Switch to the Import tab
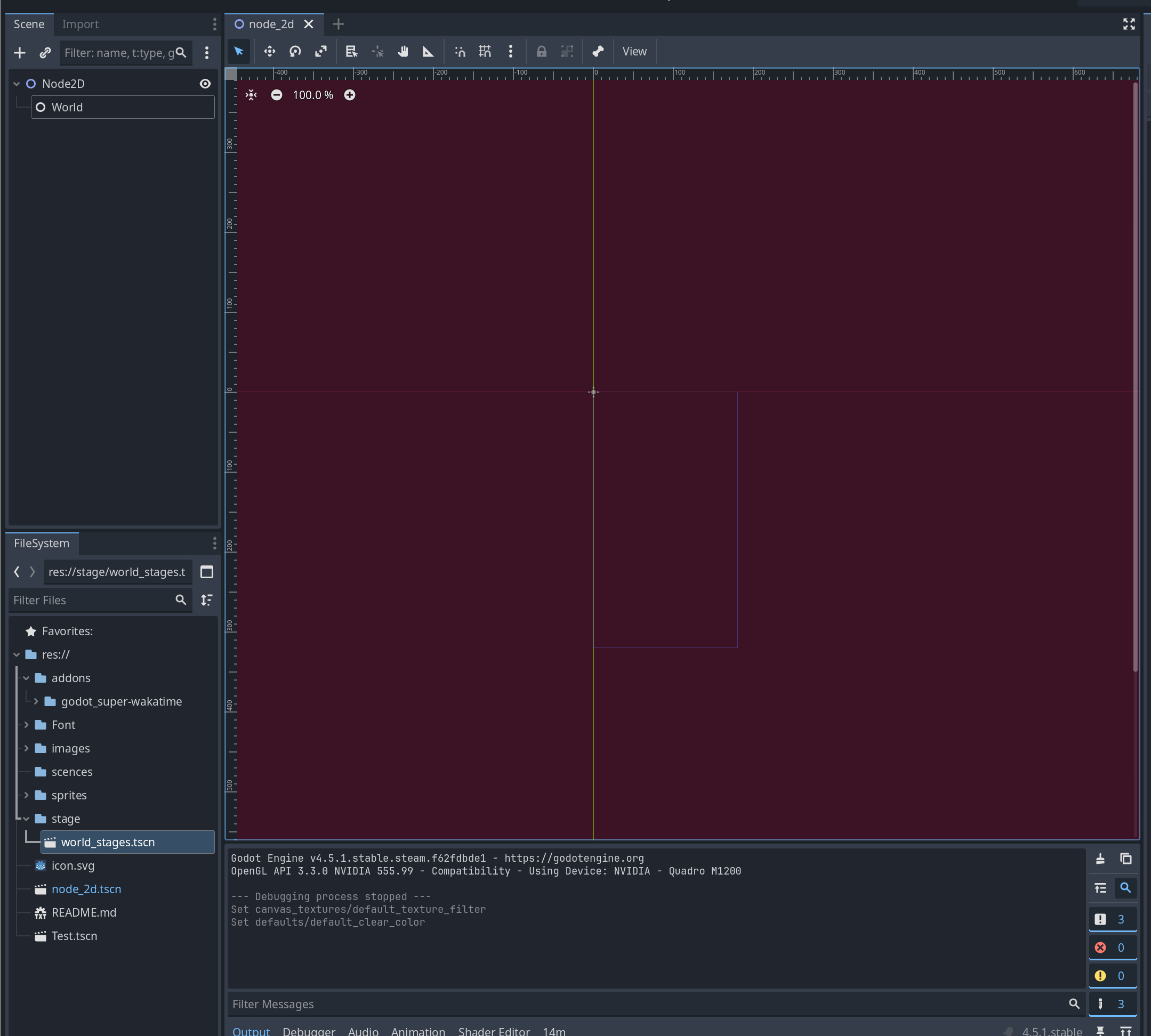1151x1036 pixels. point(81,24)
